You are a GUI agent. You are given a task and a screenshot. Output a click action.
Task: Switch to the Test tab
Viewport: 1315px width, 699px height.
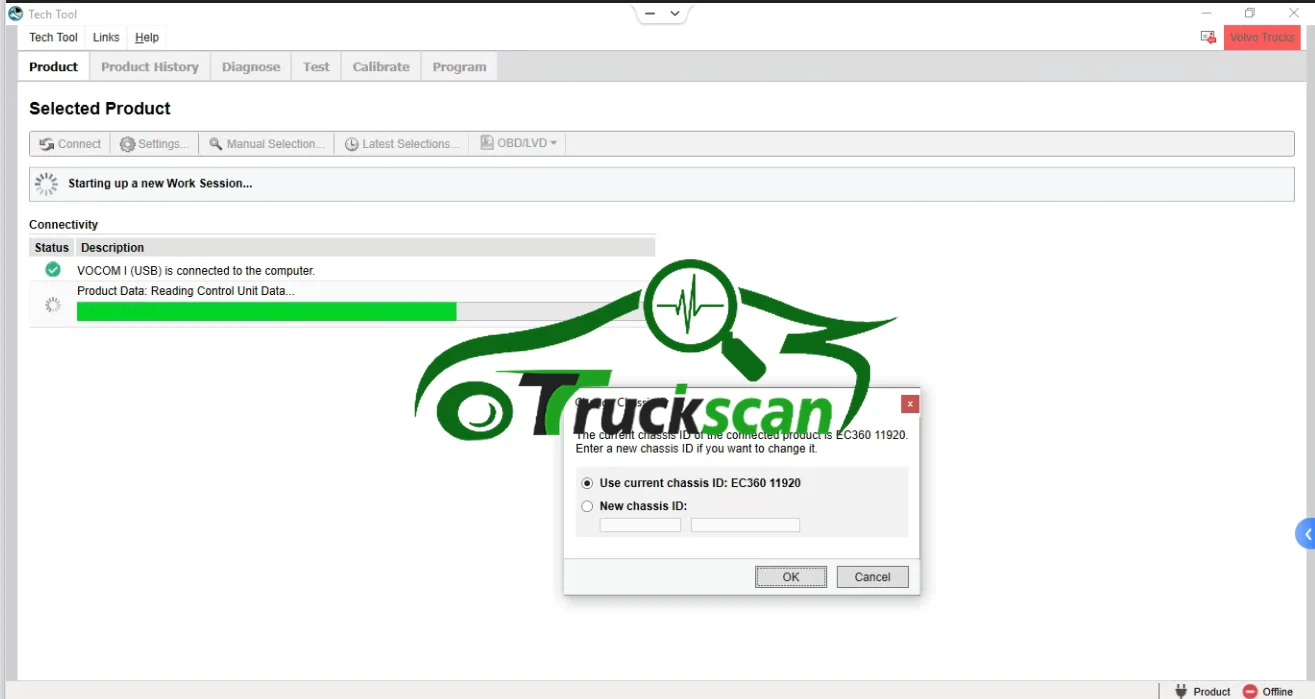[316, 67]
